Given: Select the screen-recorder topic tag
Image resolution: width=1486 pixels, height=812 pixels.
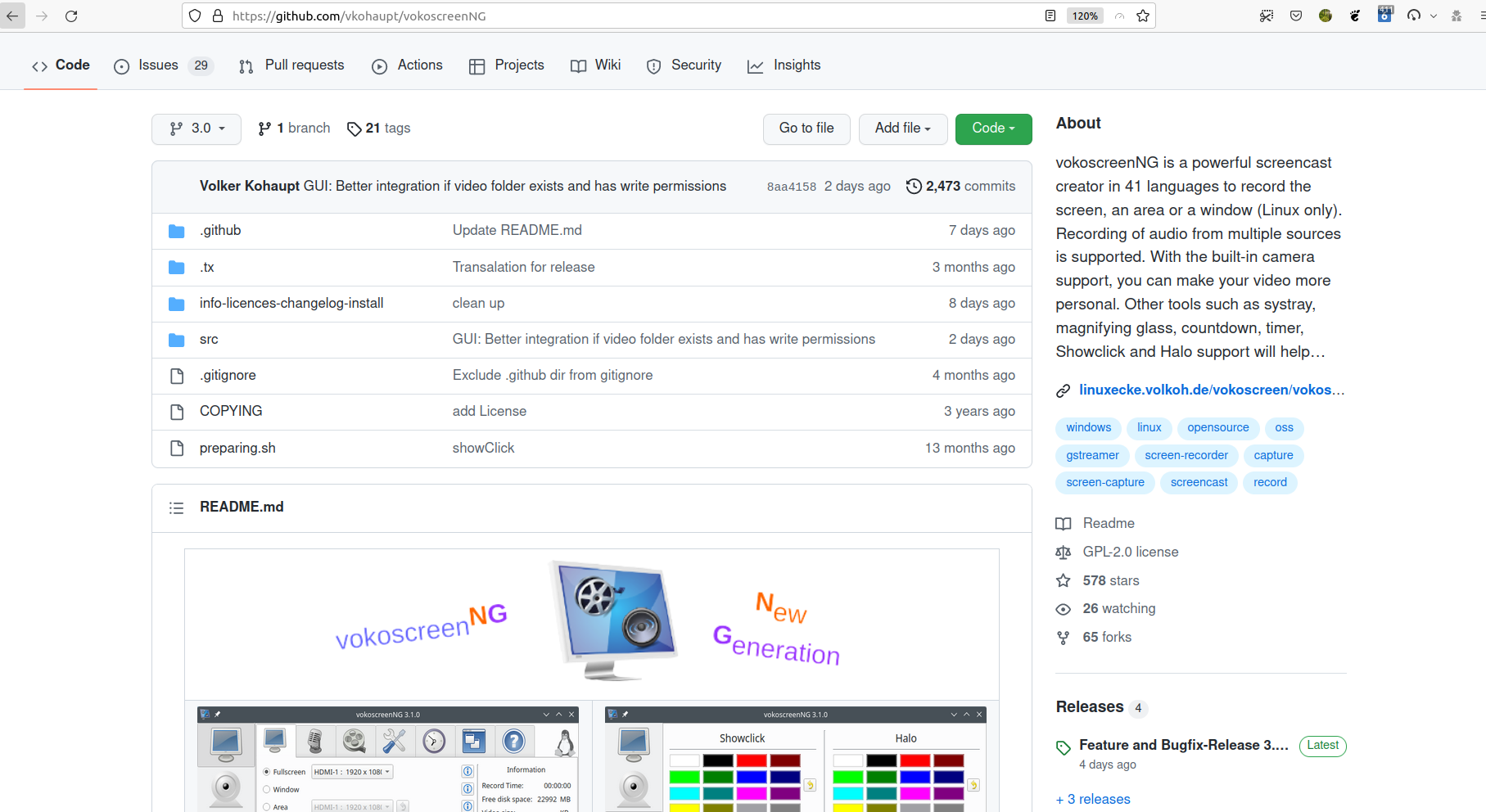Looking at the screenshot, I should coord(1186,456).
